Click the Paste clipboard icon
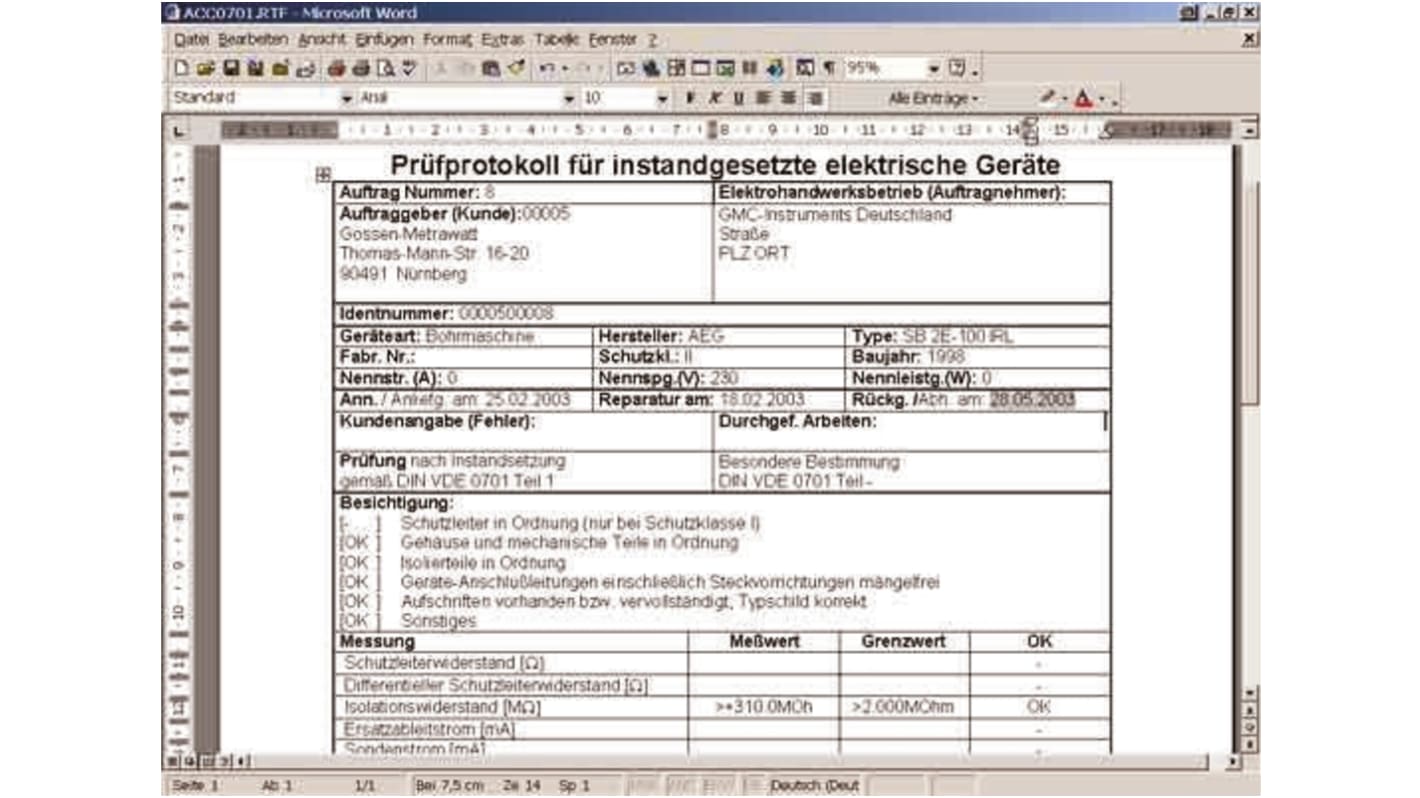The height and width of the screenshot is (798, 1420). coord(491,68)
